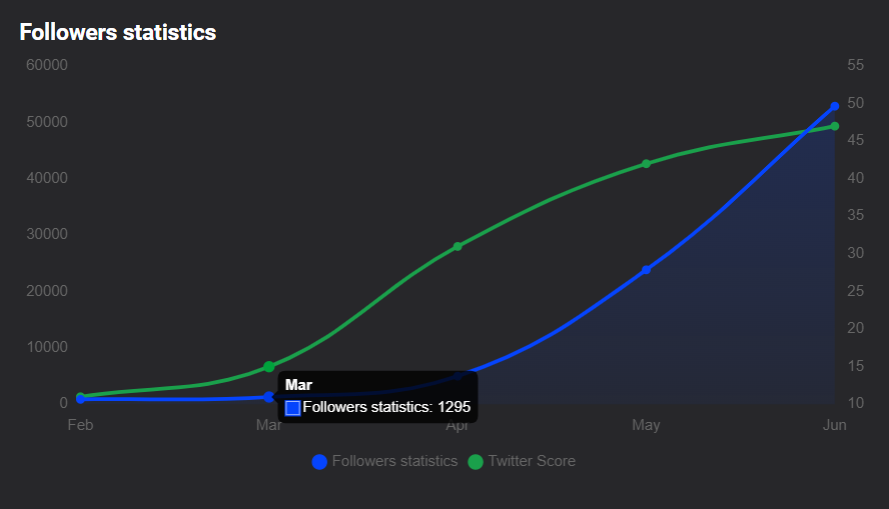Click the green Twitter Score point for Apr

(458, 246)
